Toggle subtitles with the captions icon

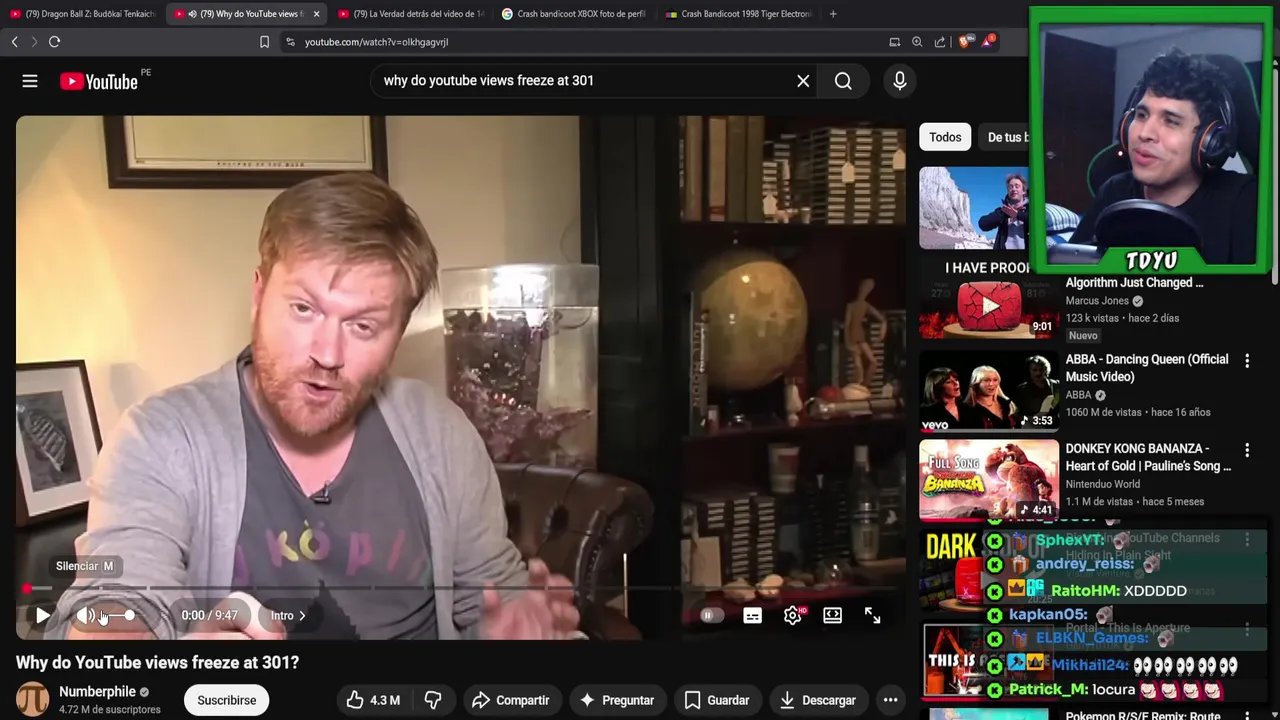752,616
